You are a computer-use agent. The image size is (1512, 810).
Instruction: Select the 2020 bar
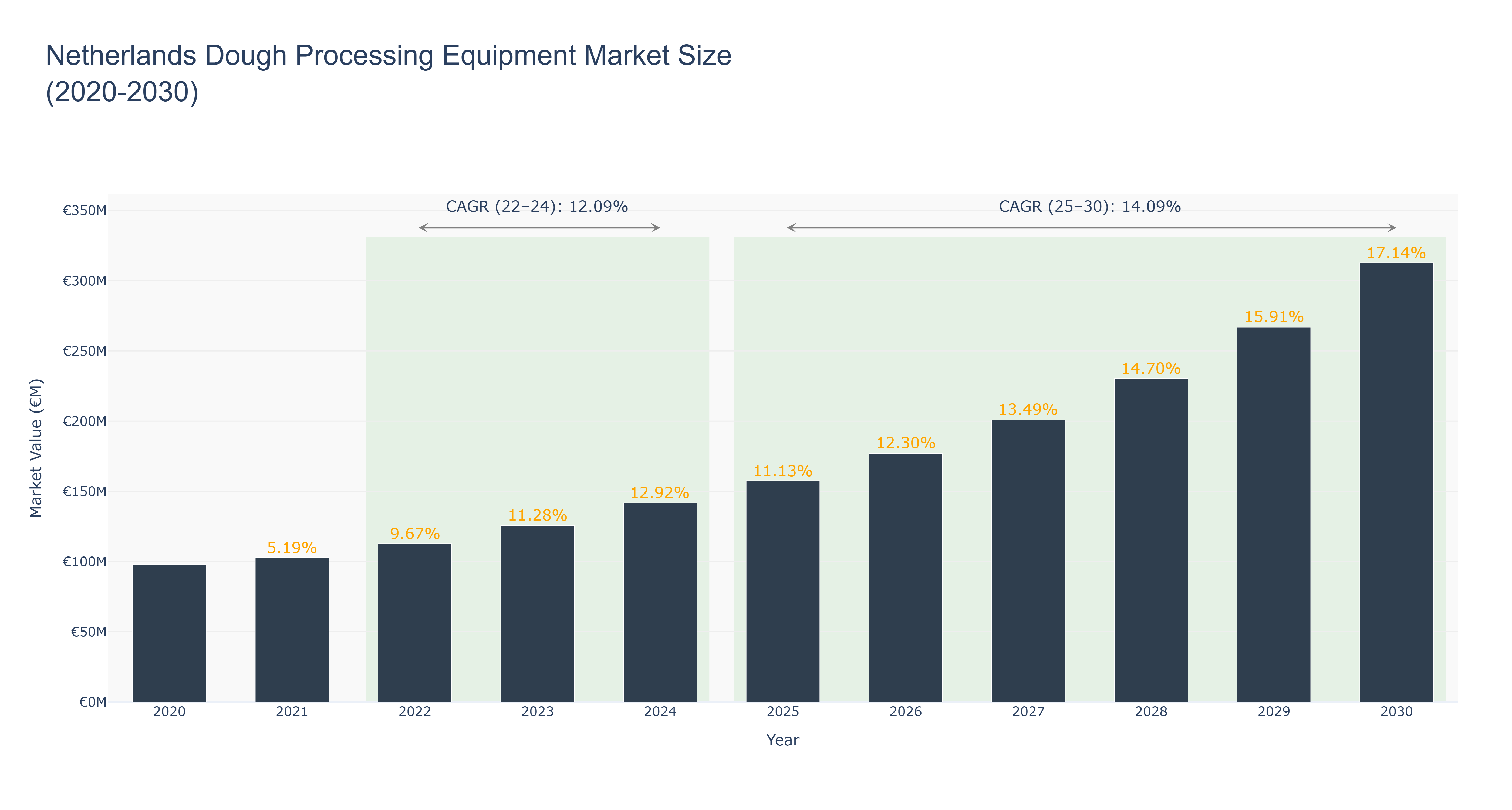pos(169,633)
